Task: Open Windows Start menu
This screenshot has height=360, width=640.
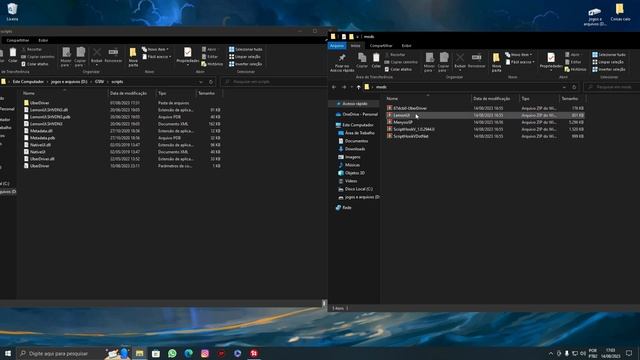Action: click(x=8, y=353)
